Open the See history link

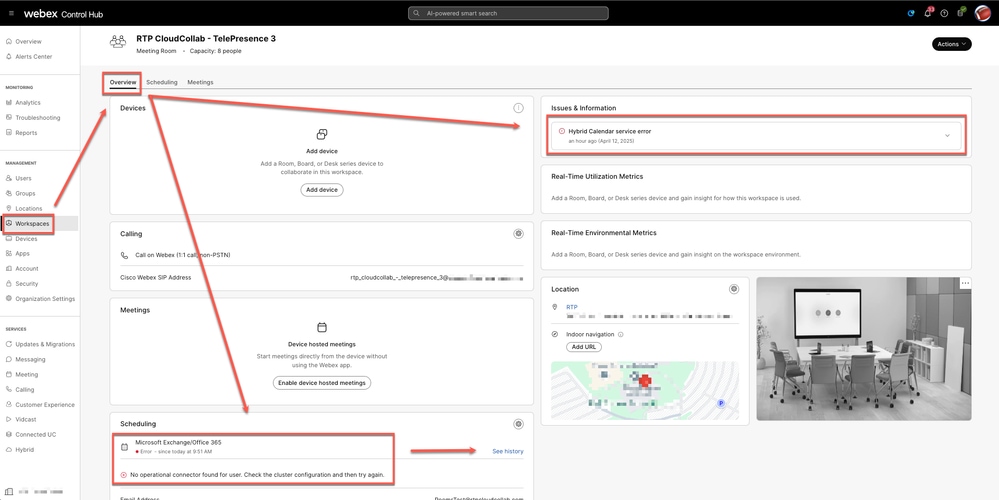[x=508, y=452]
